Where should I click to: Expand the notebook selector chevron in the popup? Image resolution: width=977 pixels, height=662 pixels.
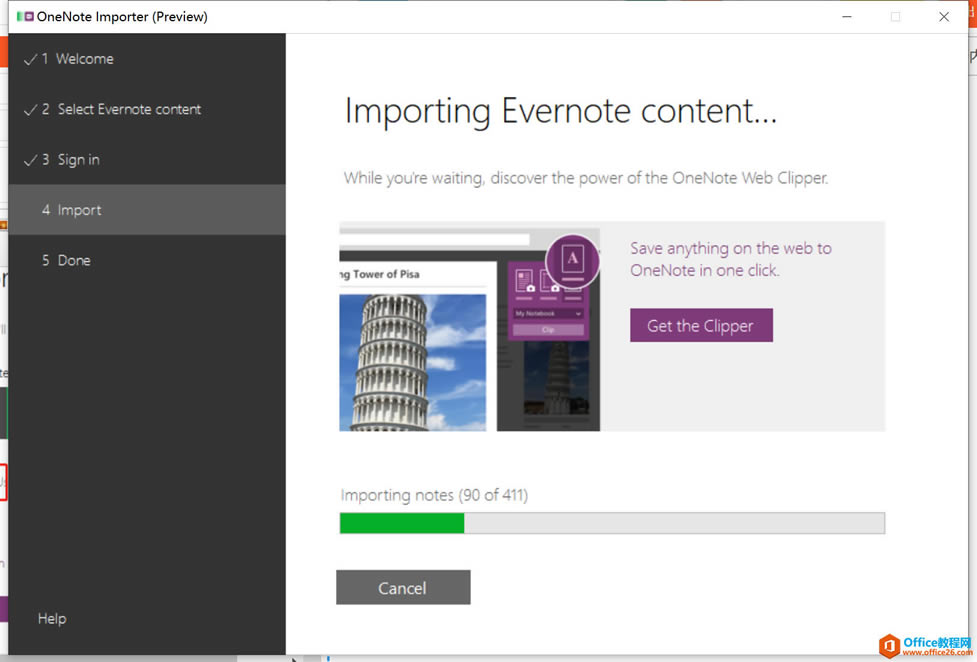click(578, 313)
